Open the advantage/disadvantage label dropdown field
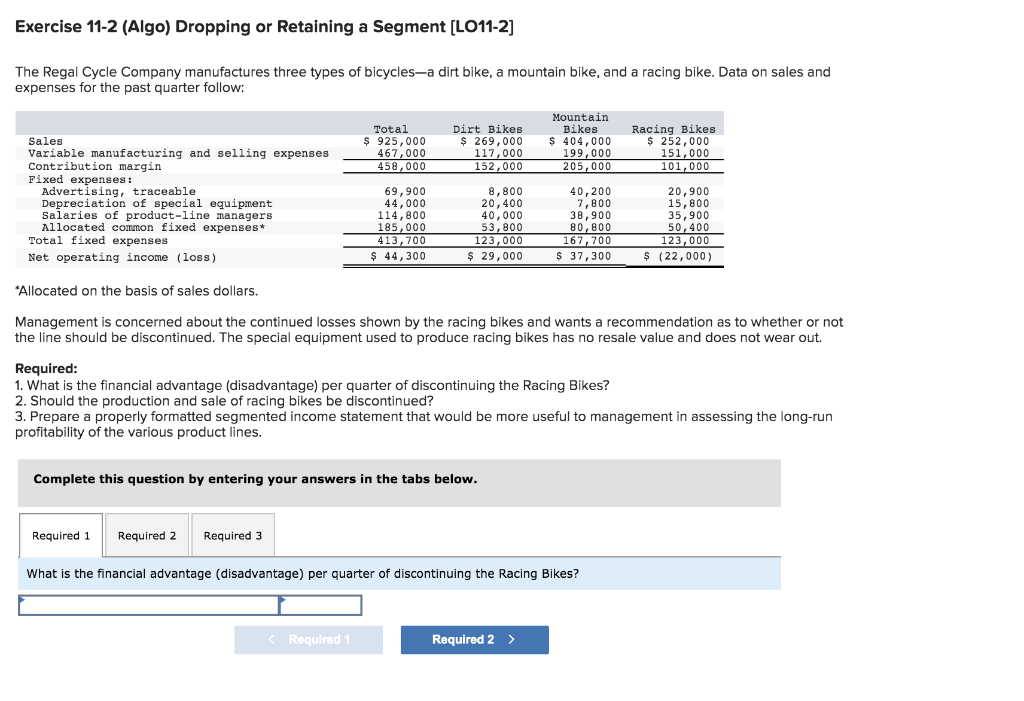This screenshot has width=1024, height=701. (x=149, y=605)
